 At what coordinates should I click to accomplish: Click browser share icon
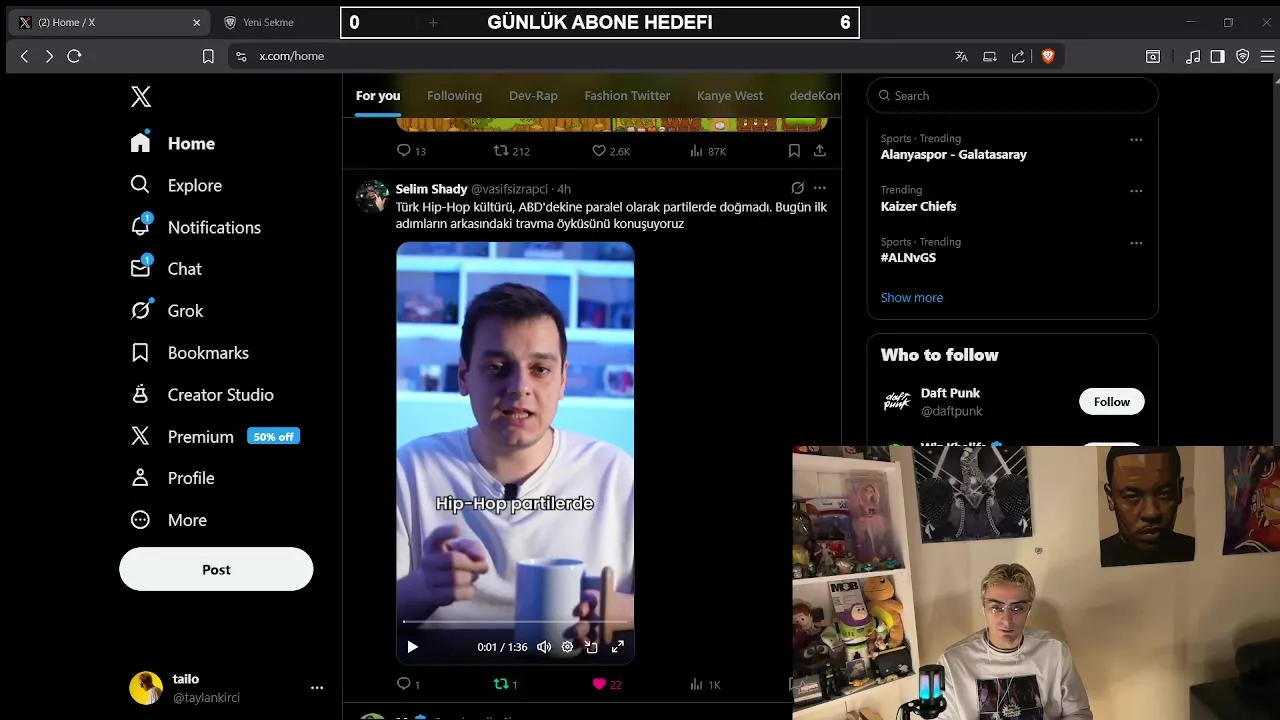[1018, 56]
